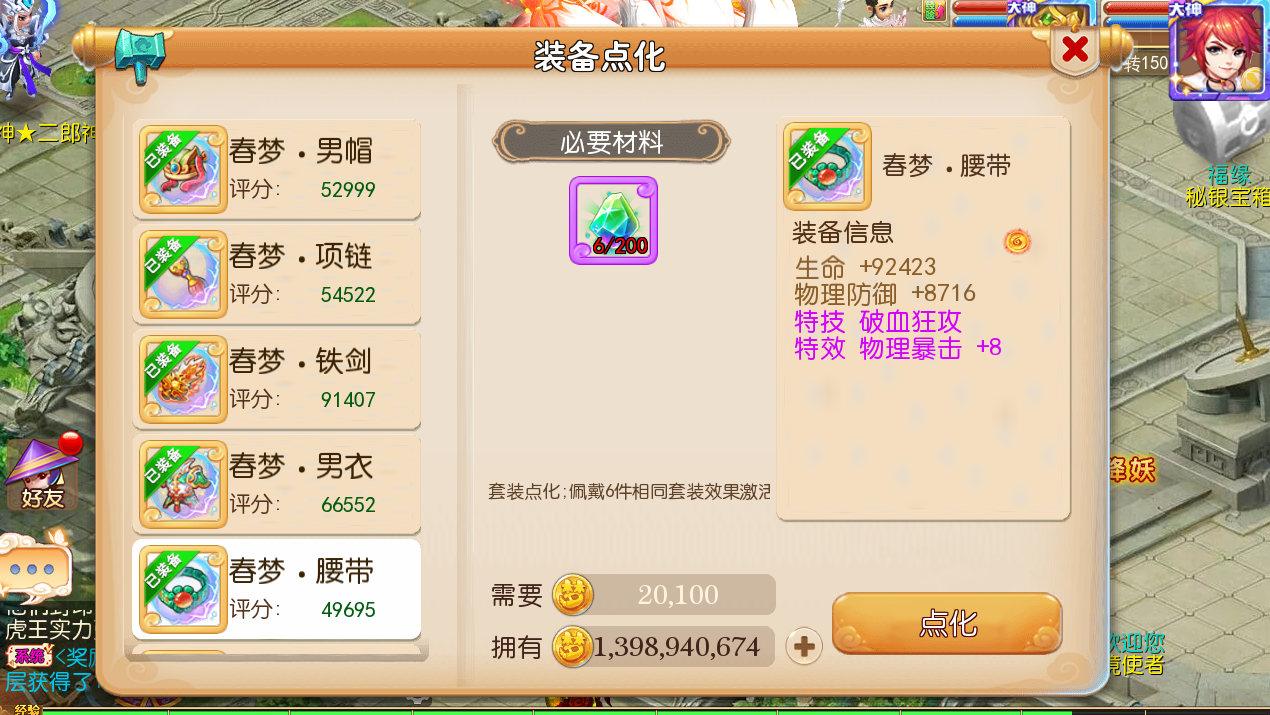Click the hammer icon at the panel's top left

point(138,56)
